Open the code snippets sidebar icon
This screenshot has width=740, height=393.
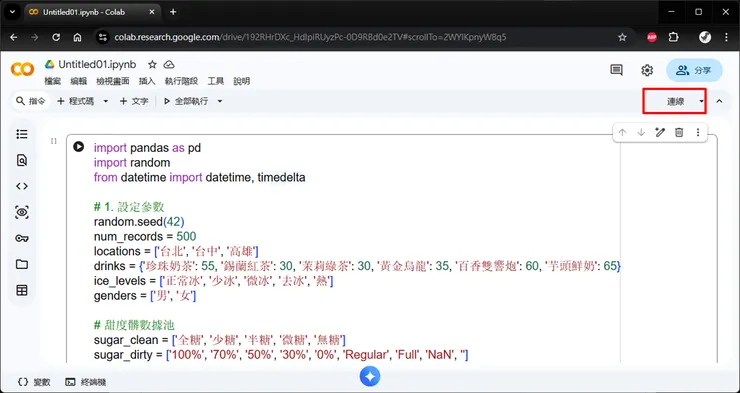[x=22, y=186]
